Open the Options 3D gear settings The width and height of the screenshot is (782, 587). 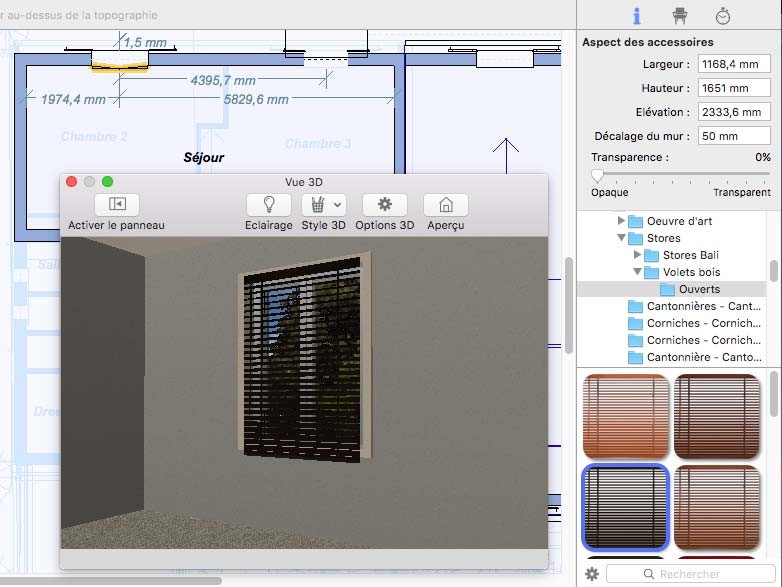coord(384,205)
